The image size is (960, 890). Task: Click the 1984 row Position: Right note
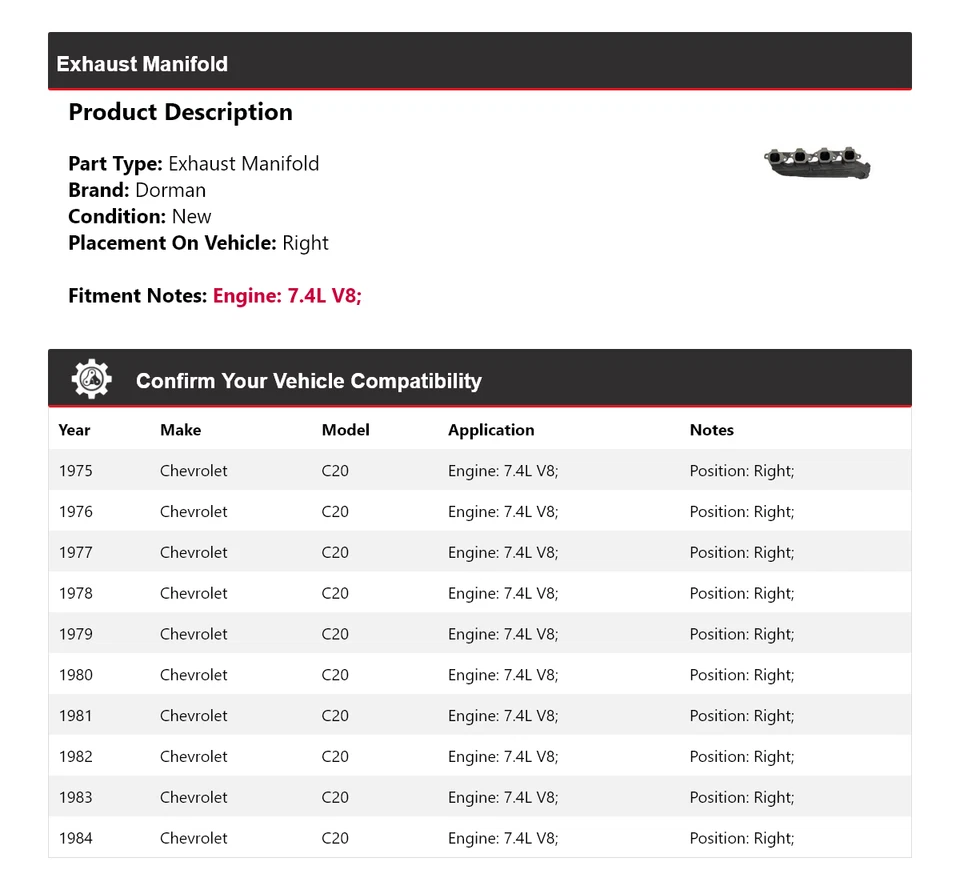click(x=741, y=838)
